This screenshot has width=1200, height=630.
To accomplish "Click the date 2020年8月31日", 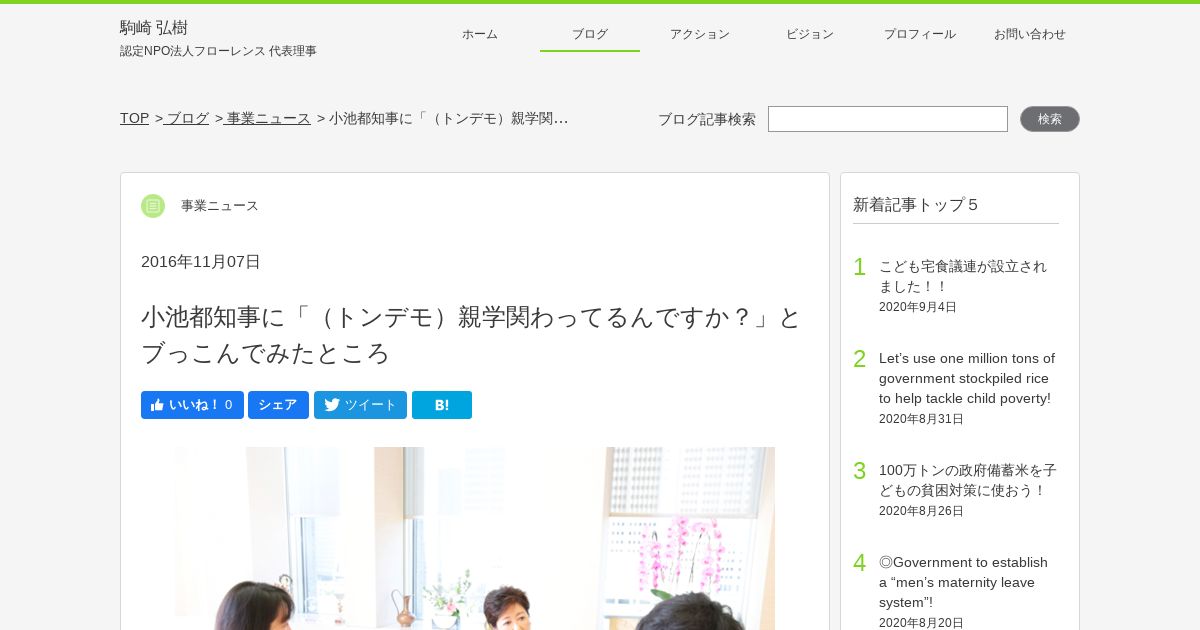I will [921, 419].
